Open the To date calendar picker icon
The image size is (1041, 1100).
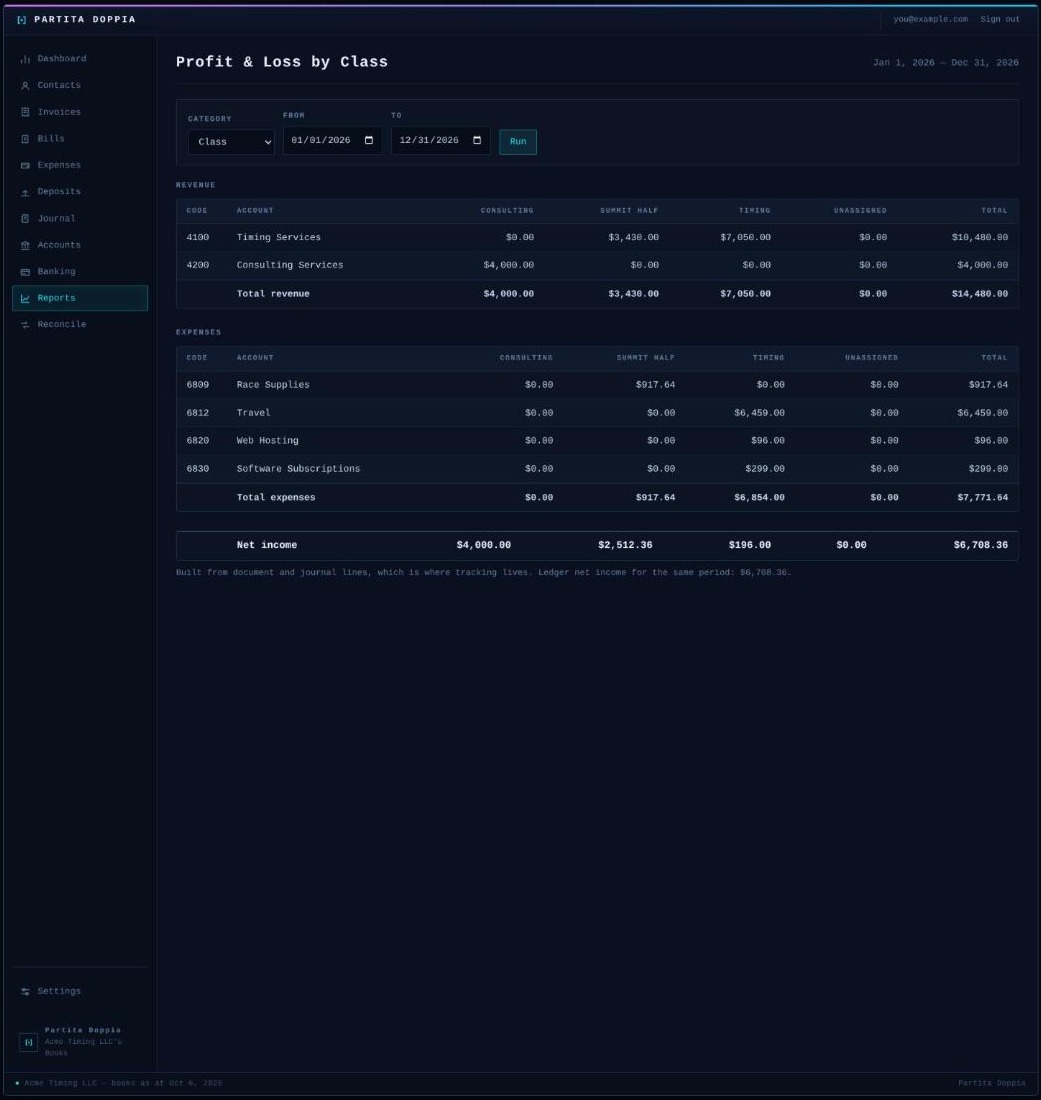(477, 140)
